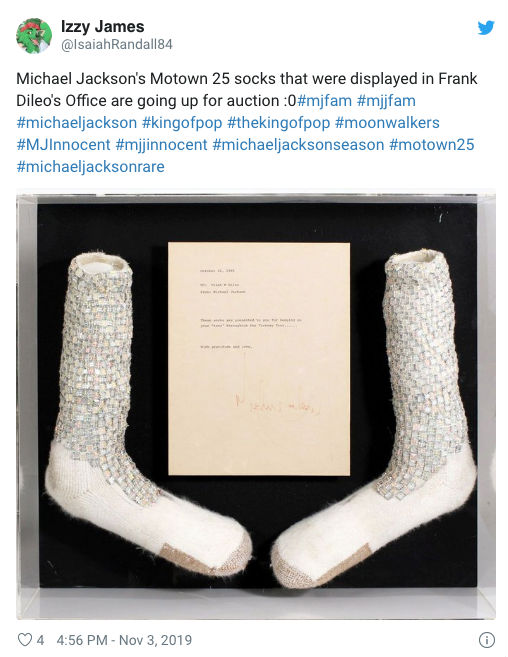The image size is (508, 657).
Task: Click the 4:56 PM - Nov 3, 2019 timestamp
Action: coord(124,640)
